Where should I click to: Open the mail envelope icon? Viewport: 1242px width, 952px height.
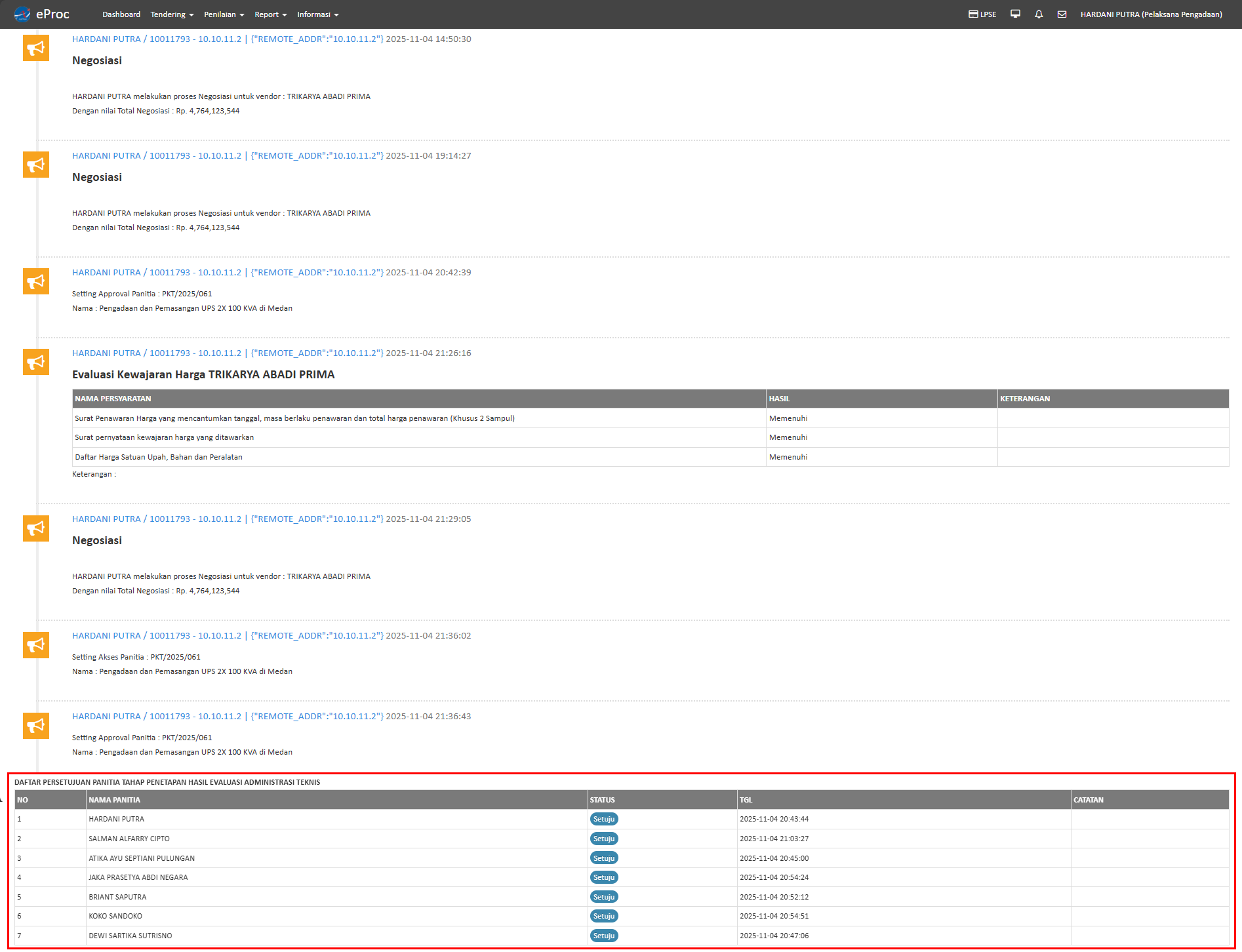[1062, 14]
